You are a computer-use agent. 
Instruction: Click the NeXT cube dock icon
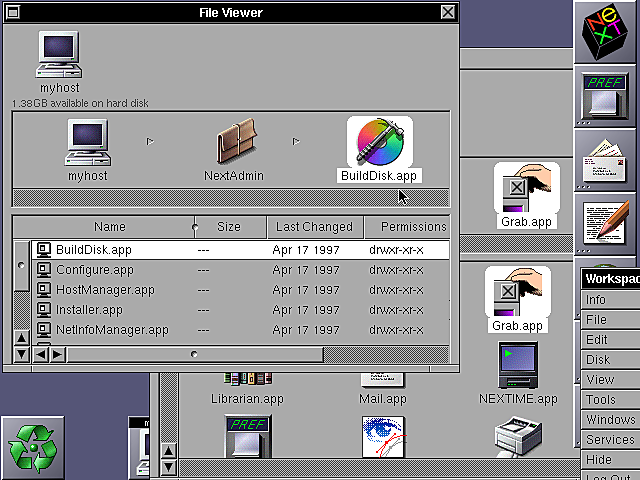click(x=605, y=32)
